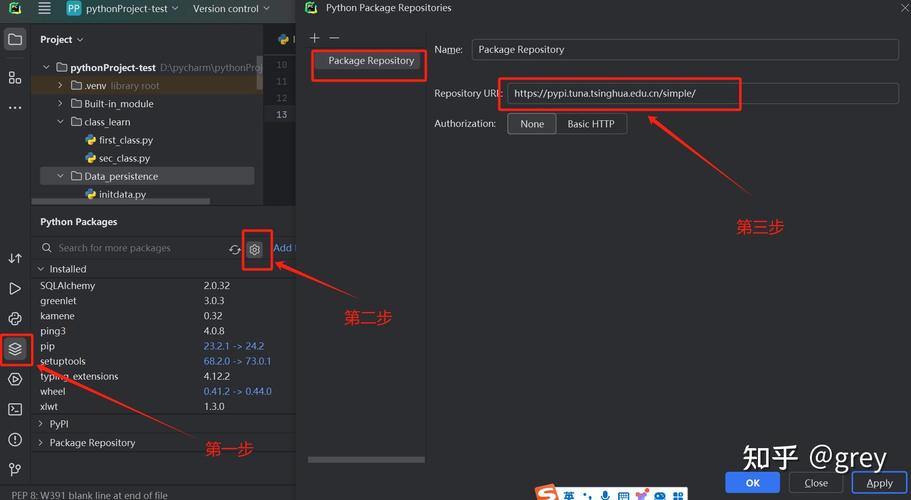The image size is (911, 500).
Task: Expand Package Repository group in packages list
Action: pyautogui.click(x=41, y=443)
